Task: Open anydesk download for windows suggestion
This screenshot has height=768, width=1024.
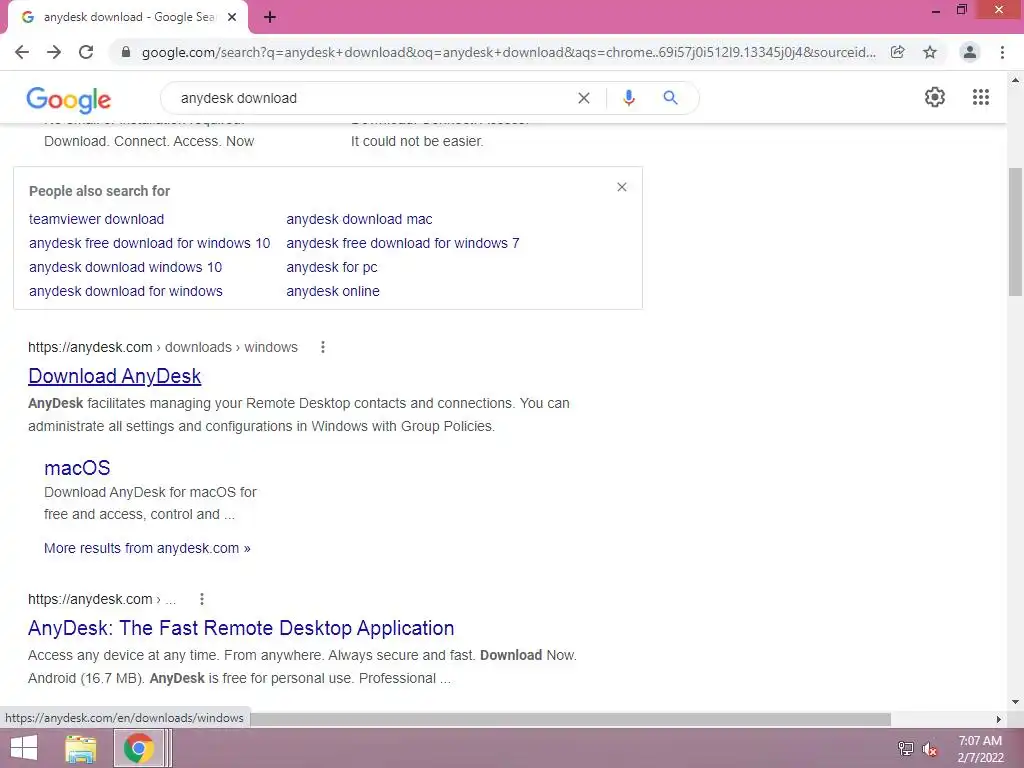Action: [126, 291]
